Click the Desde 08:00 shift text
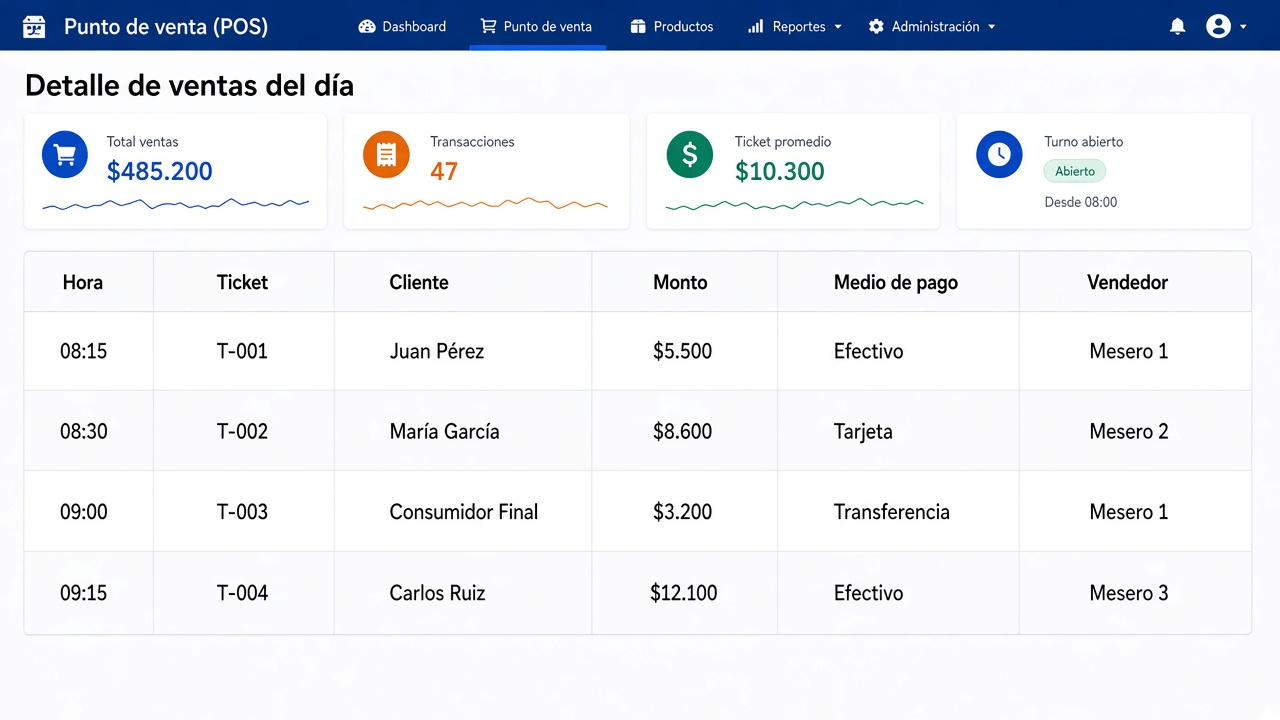 [1081, 202]
